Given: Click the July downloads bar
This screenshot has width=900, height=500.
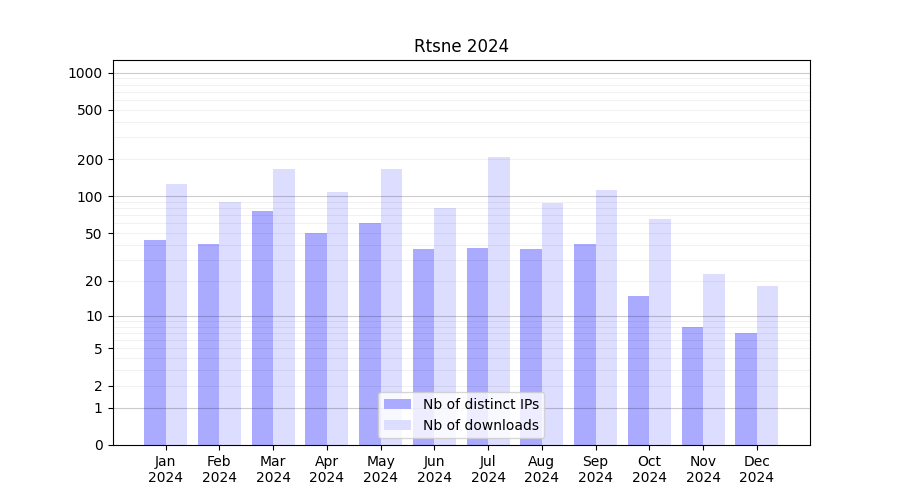Looking at the screenshot, I should (499, 300).
